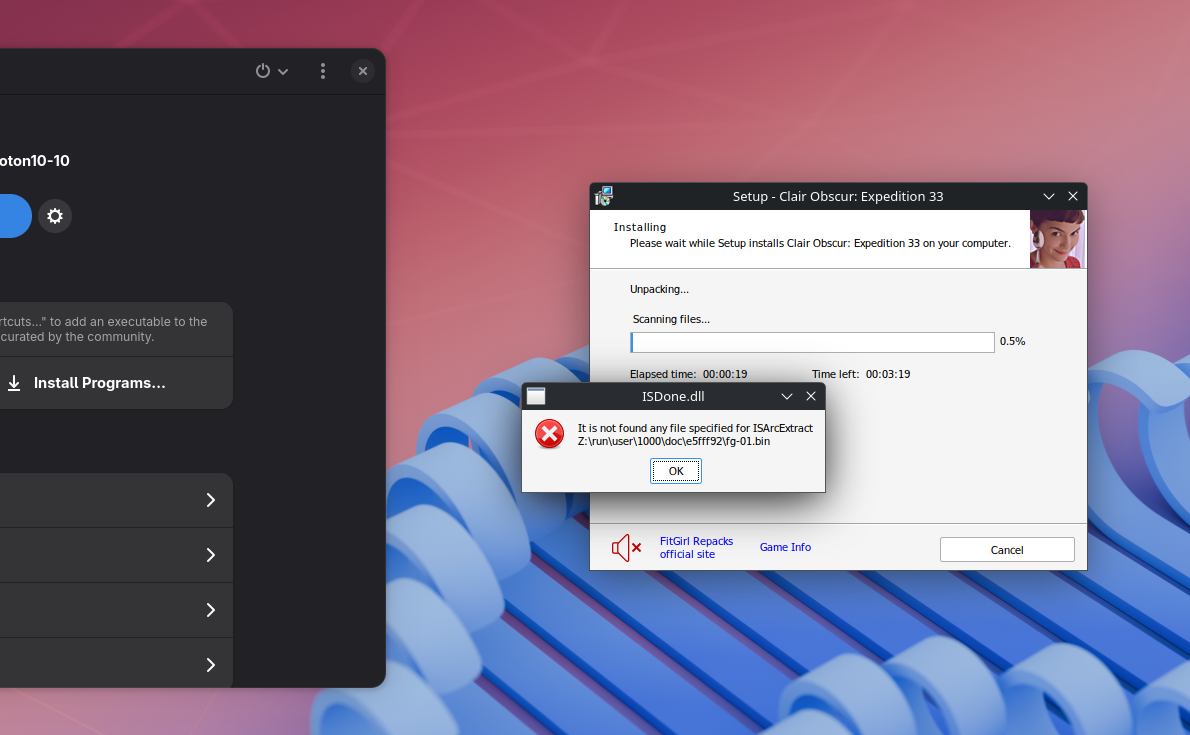Close the Bottles window
This screenshot has width=1190, height=735.
point(363,71)
